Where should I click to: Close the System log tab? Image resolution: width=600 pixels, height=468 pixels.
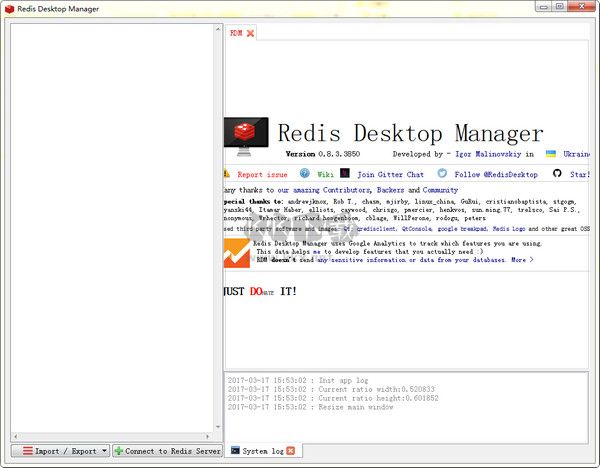[291, 451]
